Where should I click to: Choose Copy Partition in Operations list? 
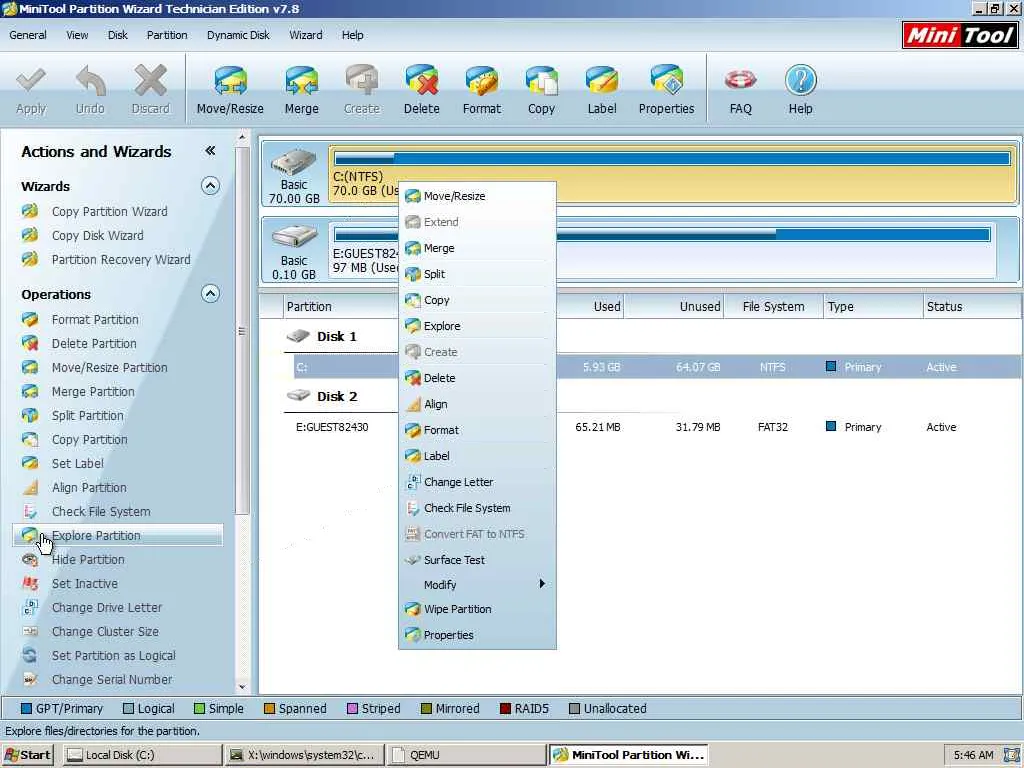tap(89, 440)
